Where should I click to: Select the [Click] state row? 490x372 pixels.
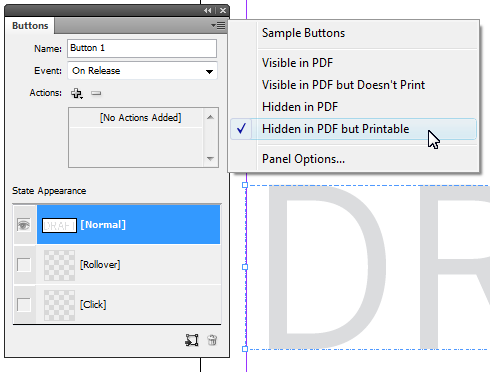(128, 305)
